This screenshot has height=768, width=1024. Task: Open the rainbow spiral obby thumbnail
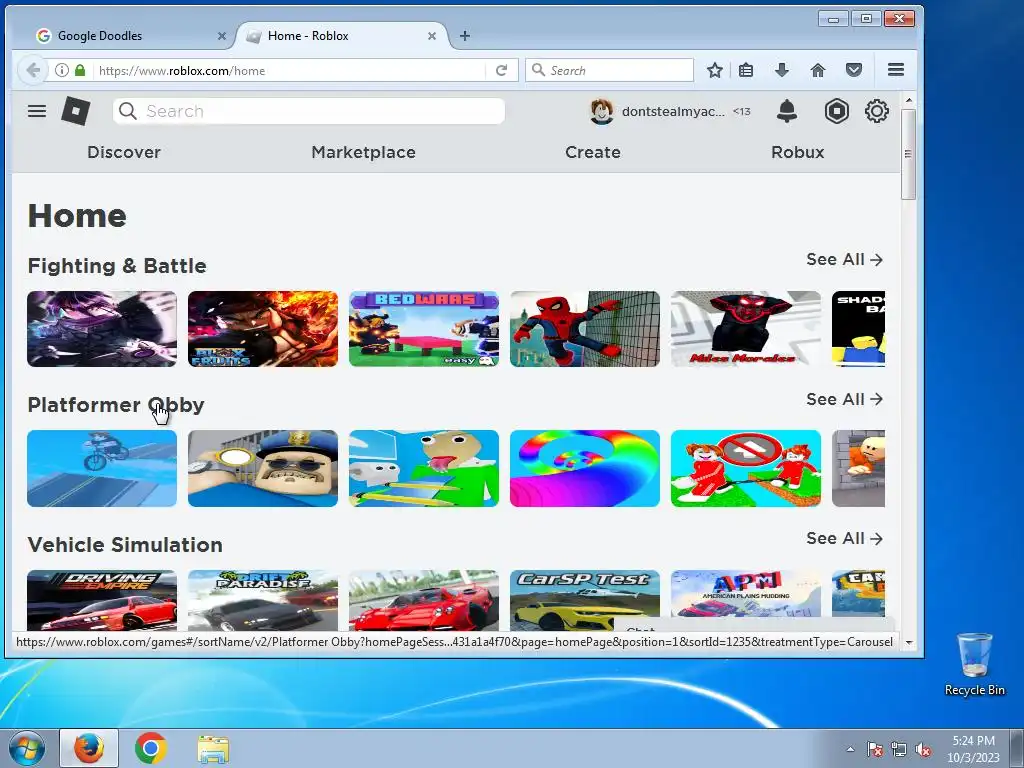pyautogui.click(x=584, y=468)
